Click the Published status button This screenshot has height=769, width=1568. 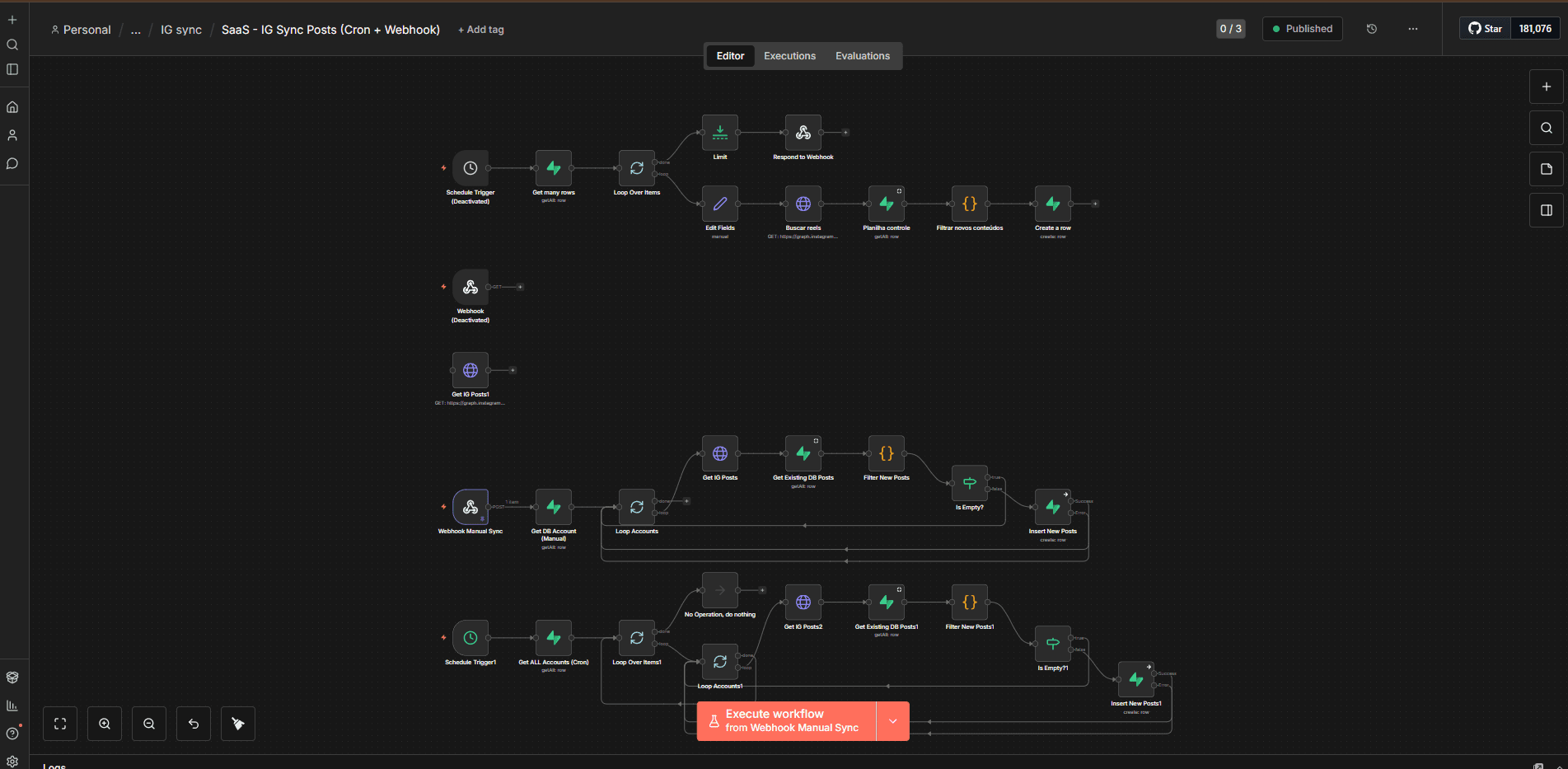(1302, 29)
